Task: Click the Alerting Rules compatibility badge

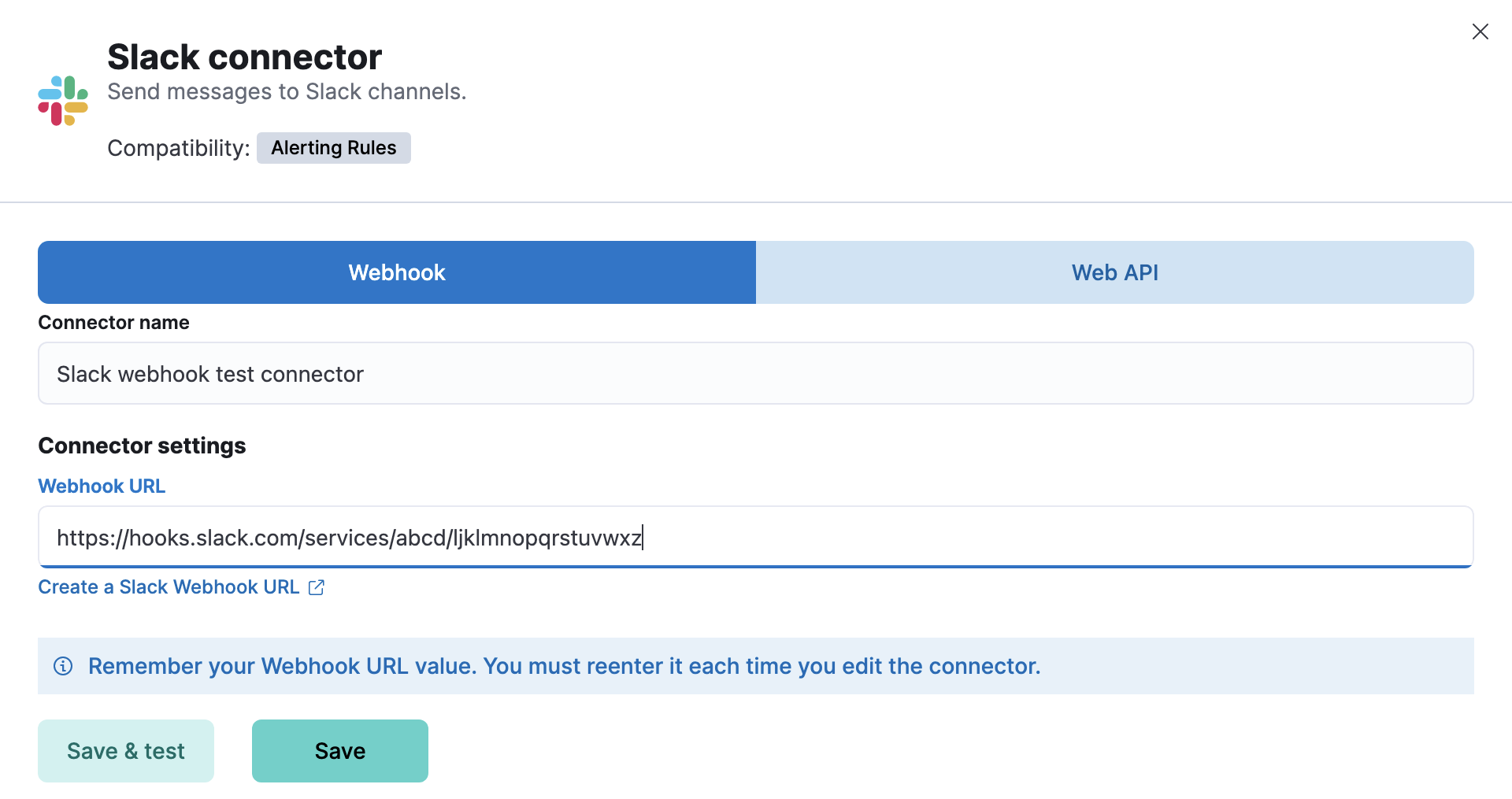Action: point(333,147)
